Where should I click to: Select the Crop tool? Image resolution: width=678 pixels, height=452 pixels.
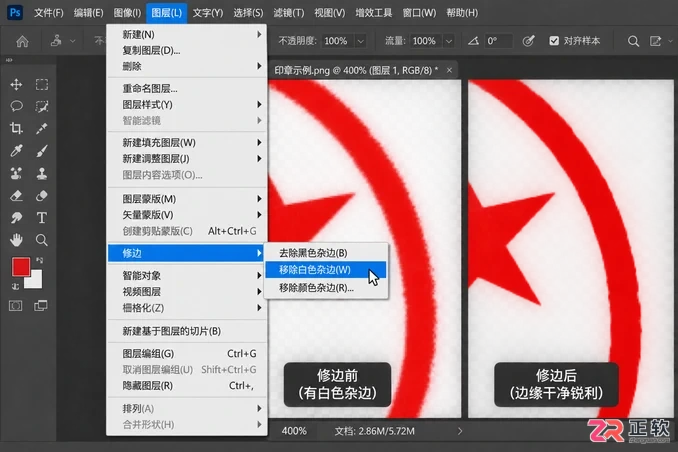16,128
